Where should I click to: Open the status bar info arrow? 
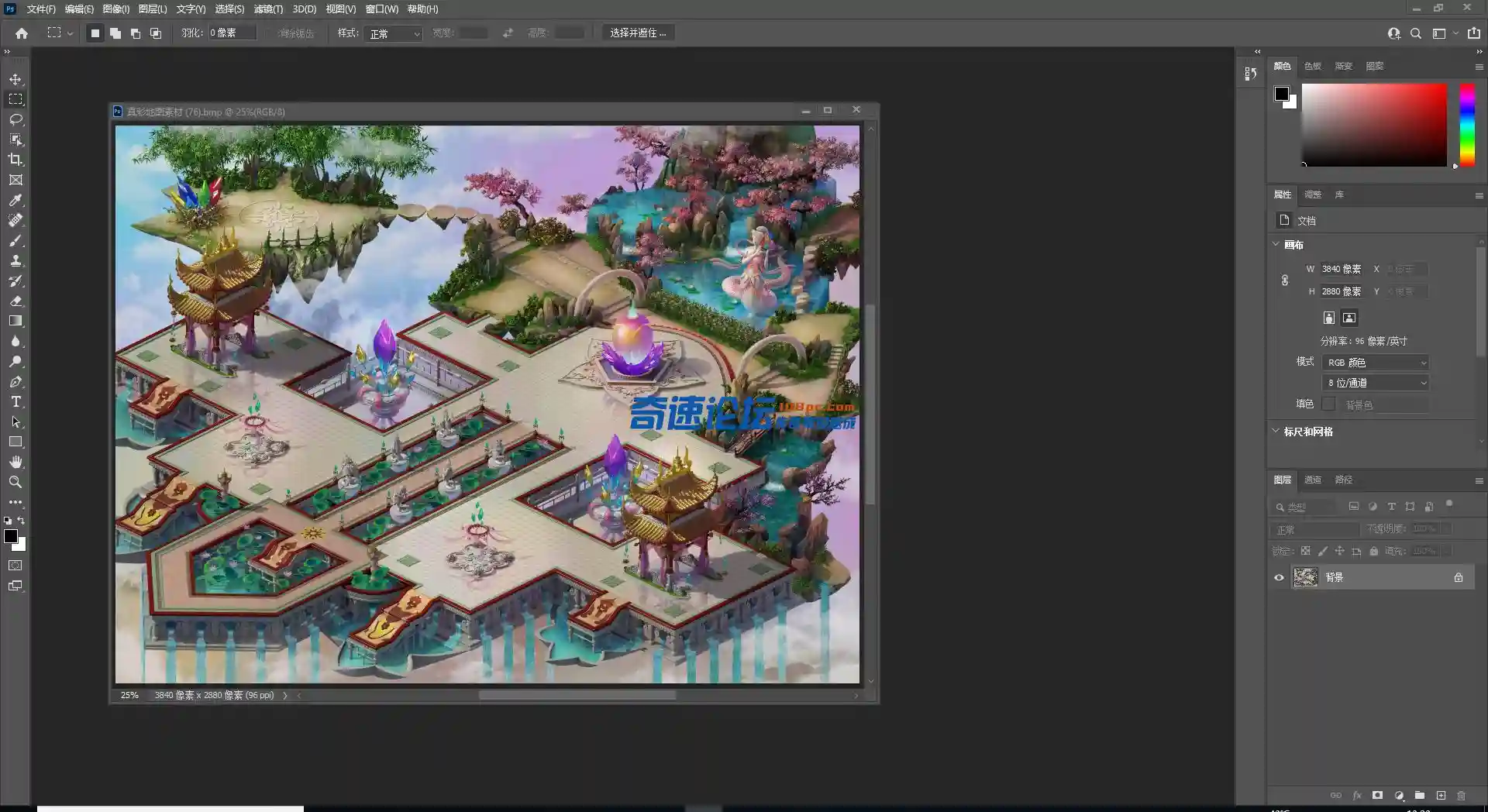[285, 695]
